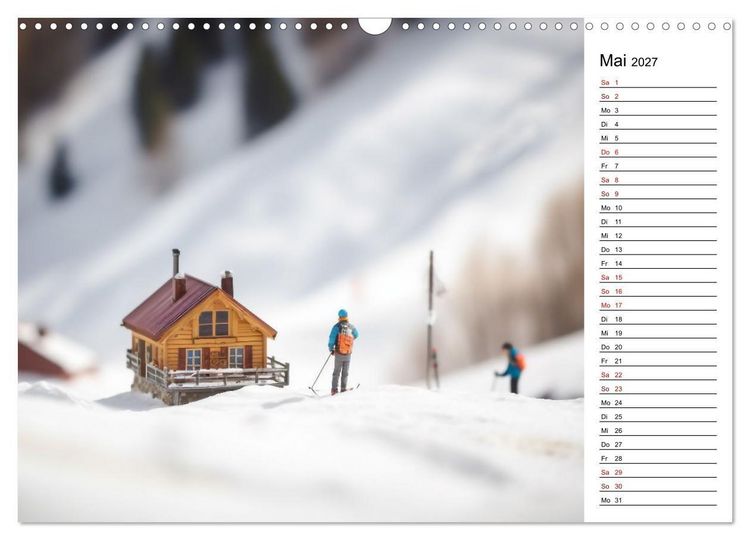The height and width of the screenshot is (540, 750).
Task: Select the 'So 23' date row
Action: pos(658,388)
